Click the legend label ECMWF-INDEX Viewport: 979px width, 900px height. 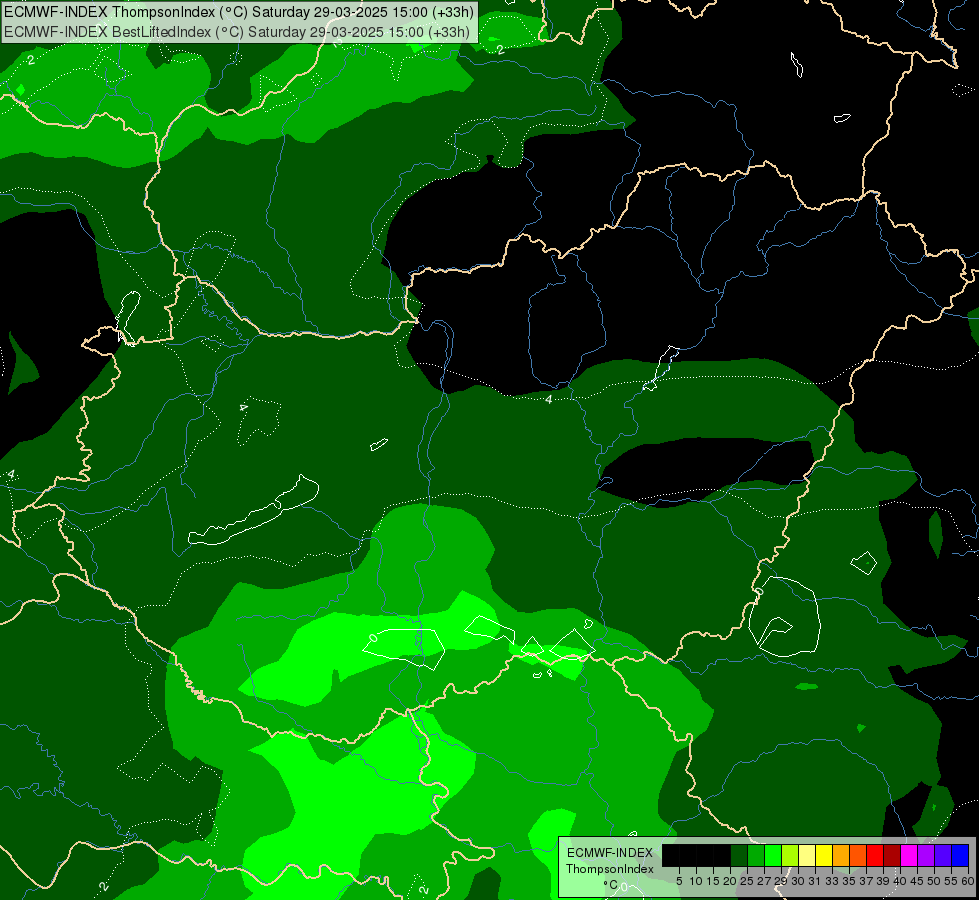[610, 853]
